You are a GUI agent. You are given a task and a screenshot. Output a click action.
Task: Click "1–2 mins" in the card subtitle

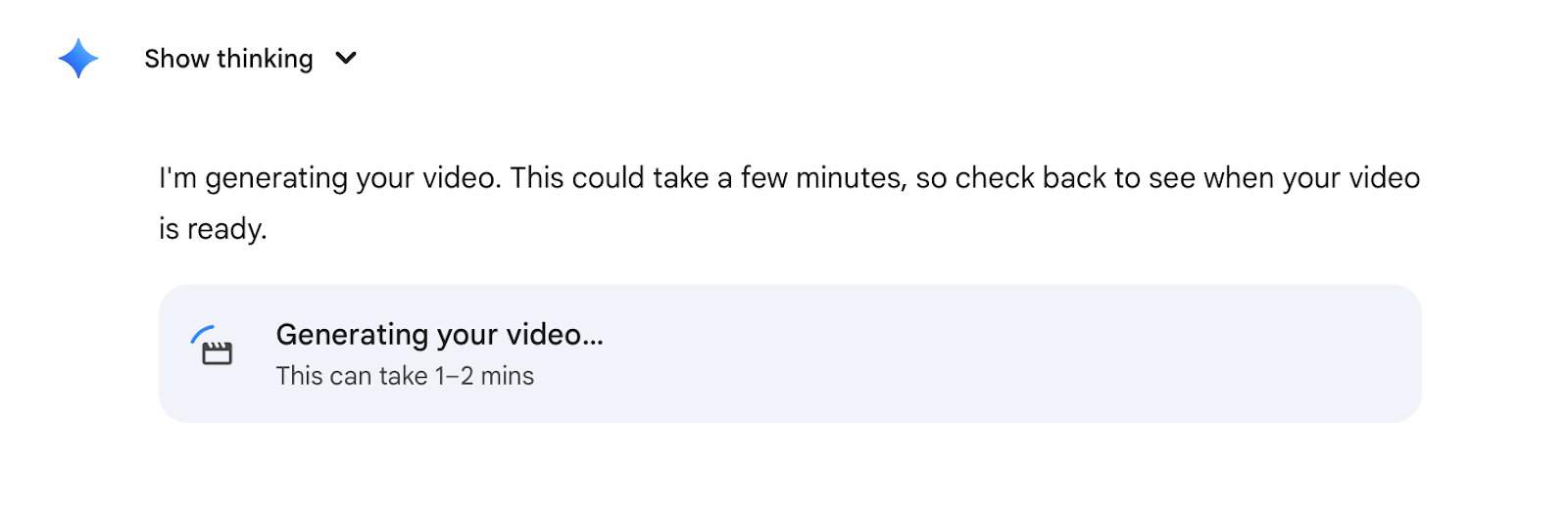tap(485, 376)
